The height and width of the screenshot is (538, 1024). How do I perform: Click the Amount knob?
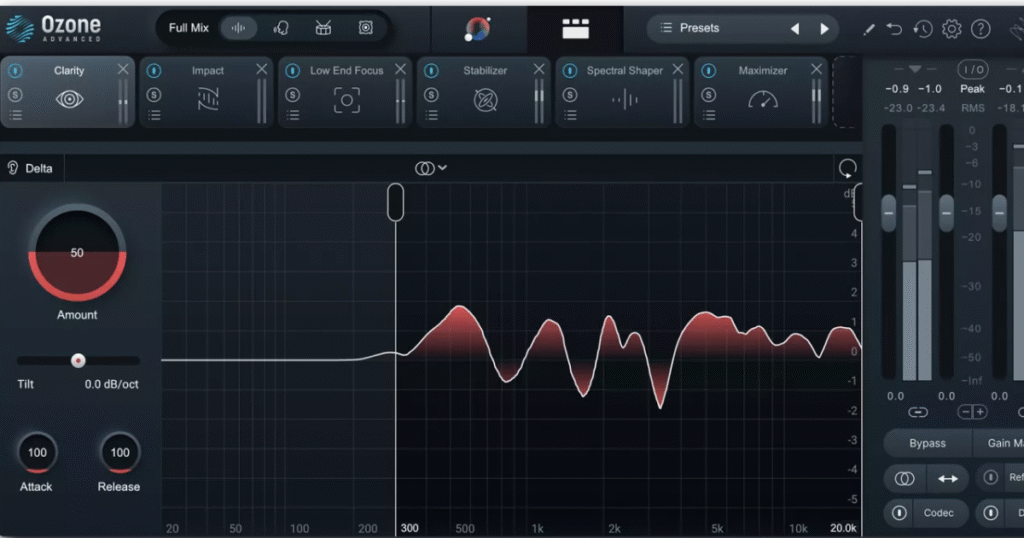77,253
